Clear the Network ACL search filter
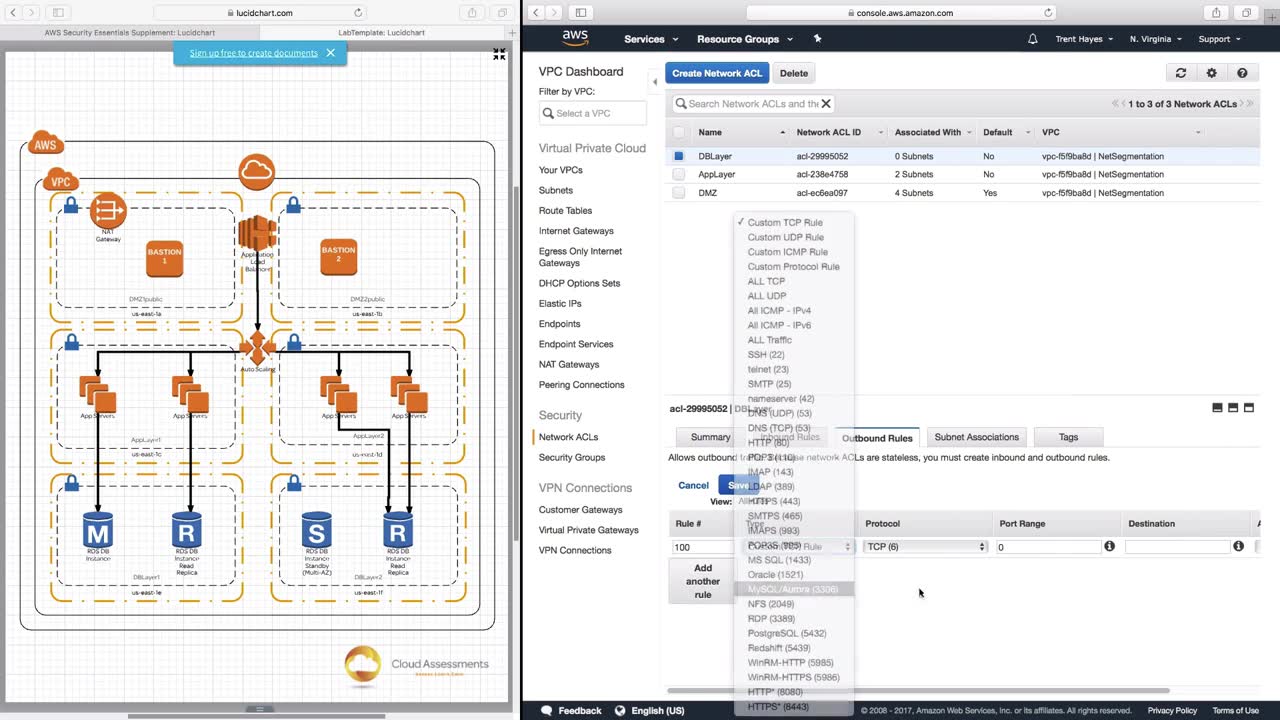Image resolution: width=1280 pixels, height=720 pixels. tap(826, 103)
